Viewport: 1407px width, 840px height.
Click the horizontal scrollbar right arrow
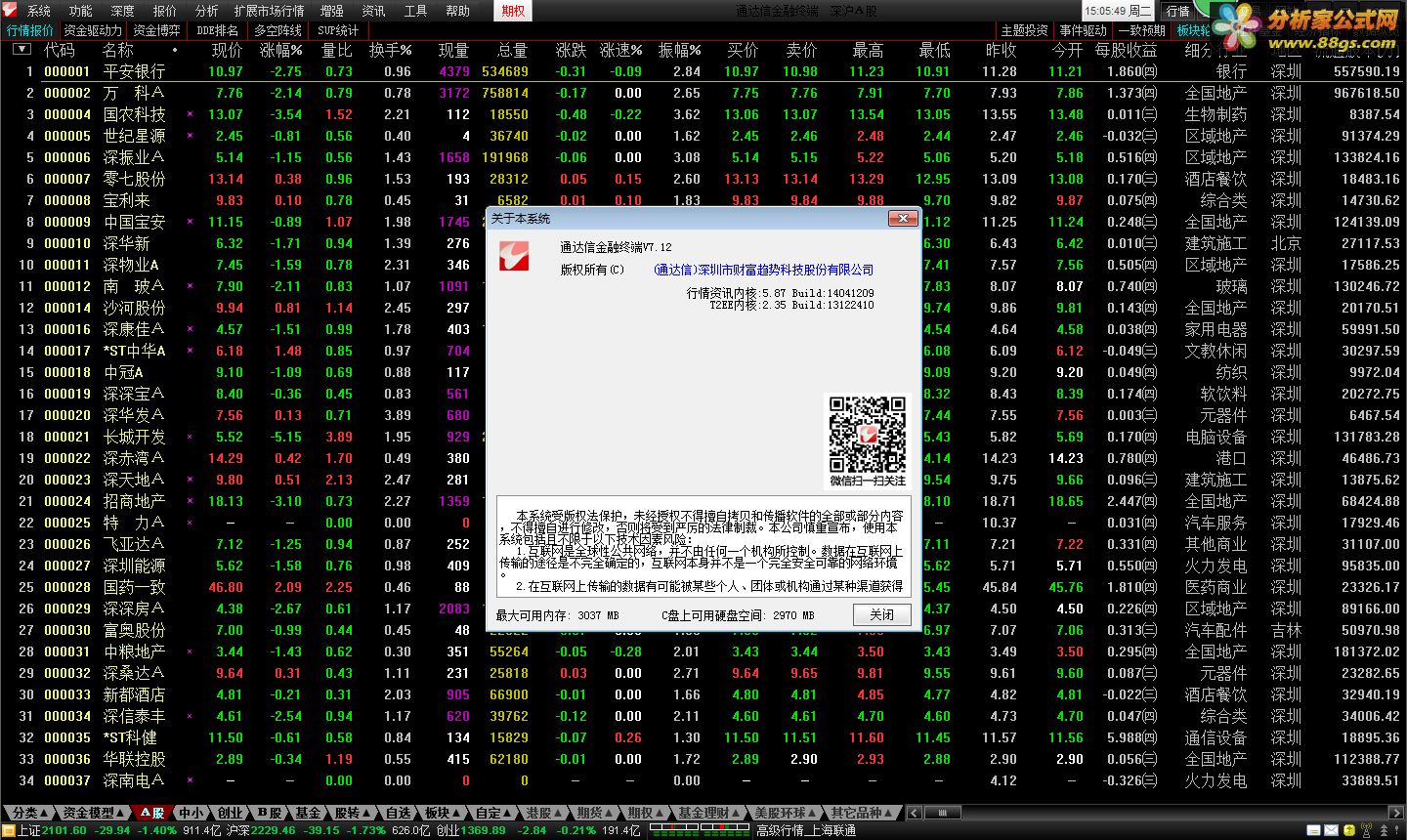point(1398,813)
